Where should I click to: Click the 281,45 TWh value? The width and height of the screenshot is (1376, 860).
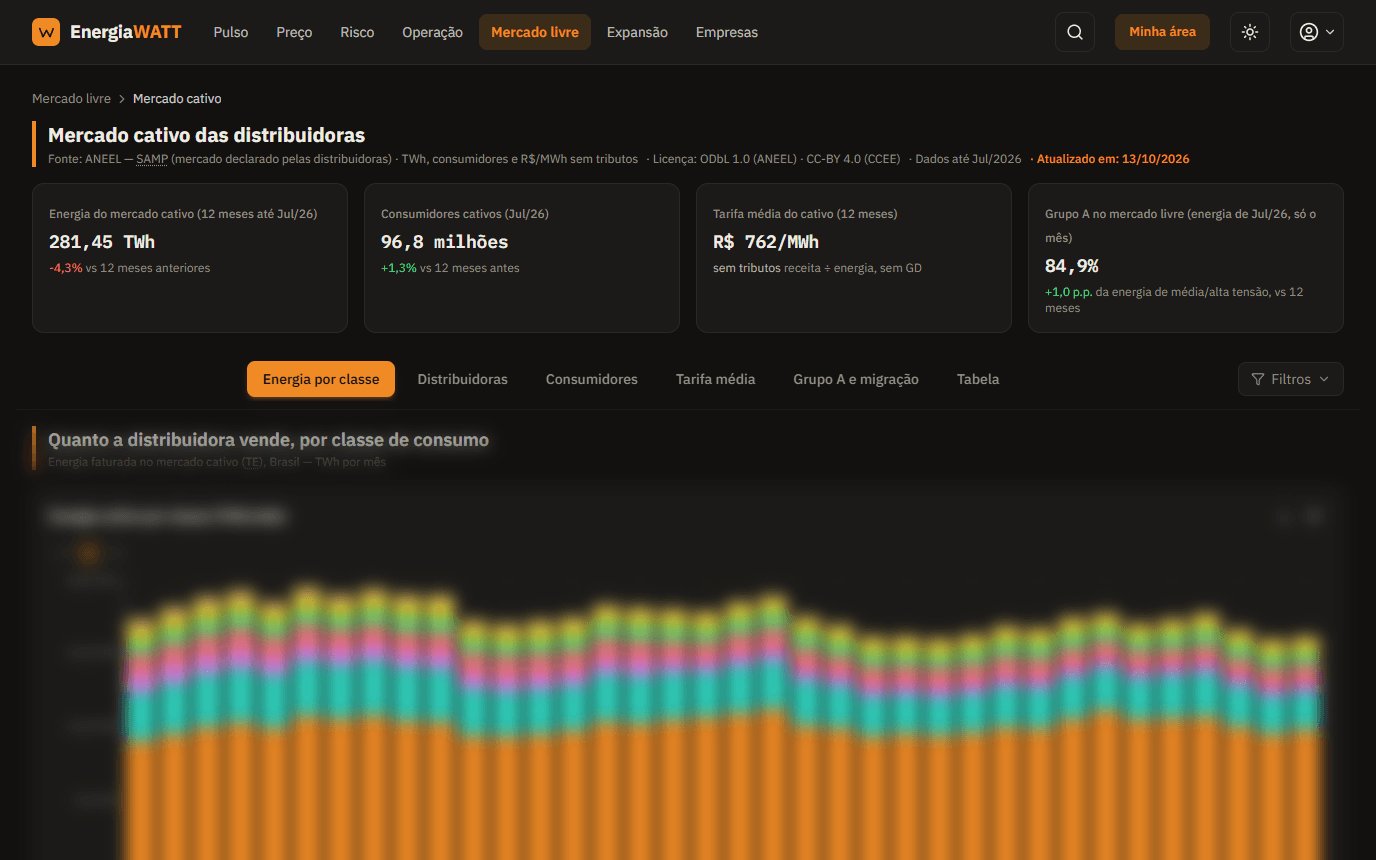pos(102,242)
